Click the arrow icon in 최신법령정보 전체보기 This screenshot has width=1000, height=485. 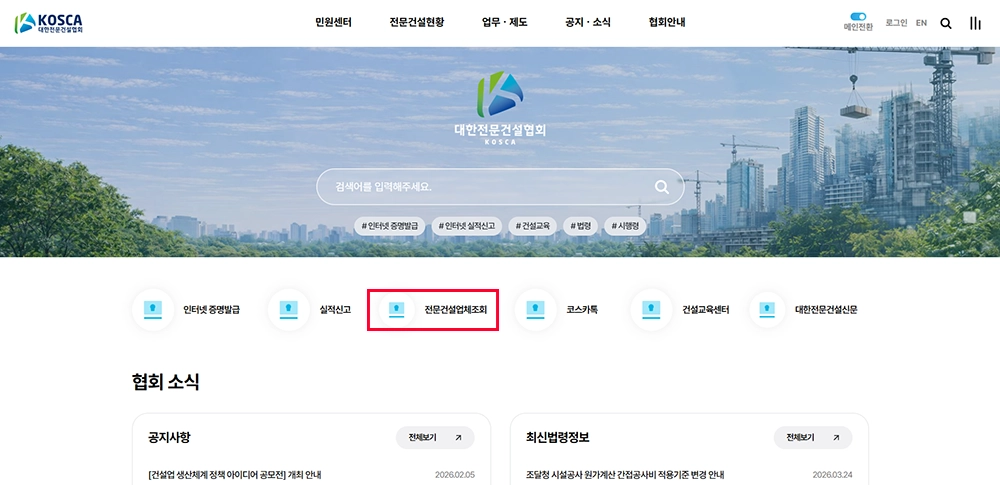[x=837, y=438]
